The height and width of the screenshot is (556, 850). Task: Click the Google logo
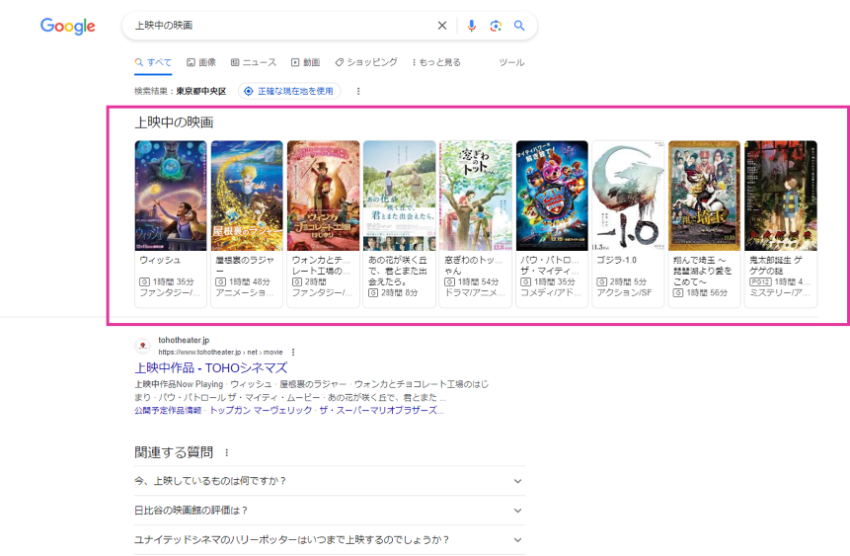point(68,26)
